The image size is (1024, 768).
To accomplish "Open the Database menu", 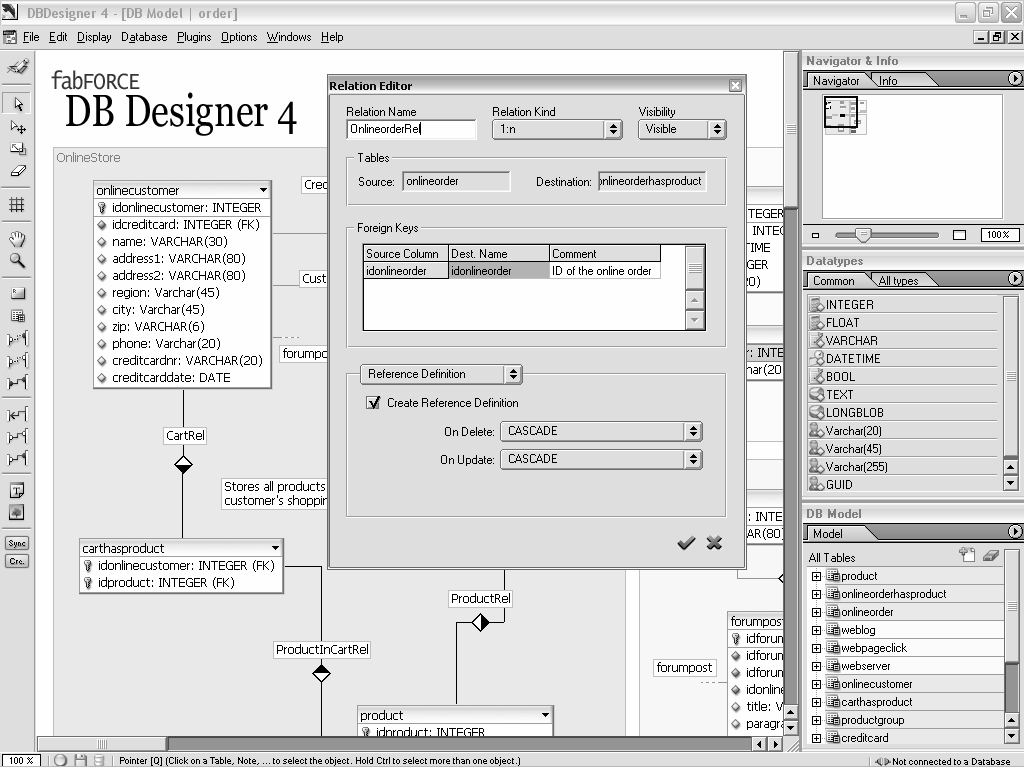I will [144, 37].
